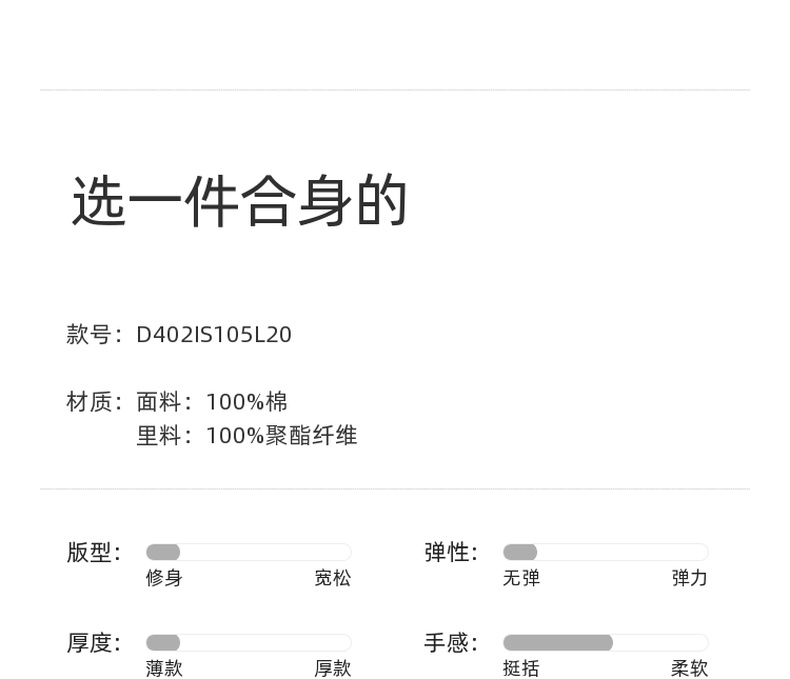The height and width of the screenshot is (679, 790).
Task: Click the 厚度 thickness slider bar
Action: tap(248, 642)
